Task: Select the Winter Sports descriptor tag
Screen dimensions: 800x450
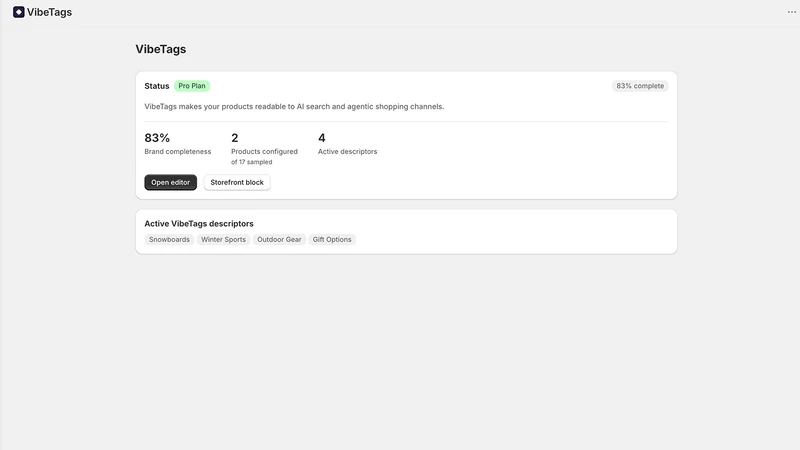Action: [x=223, y=239]
